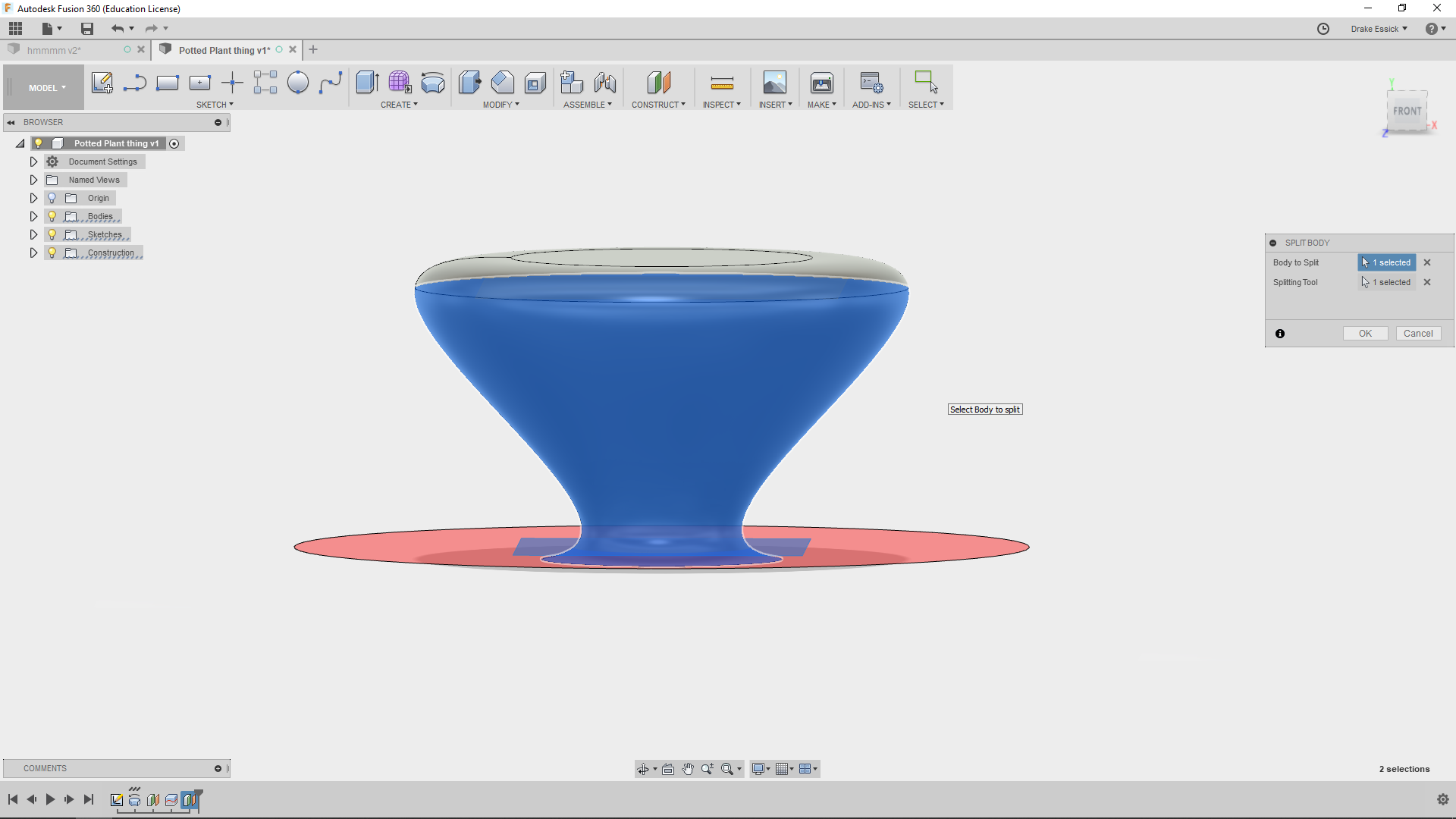1456x819 pixels.
Task: Open the data panel grid icon
Action: pyautogui.click(x=16, y=29)
